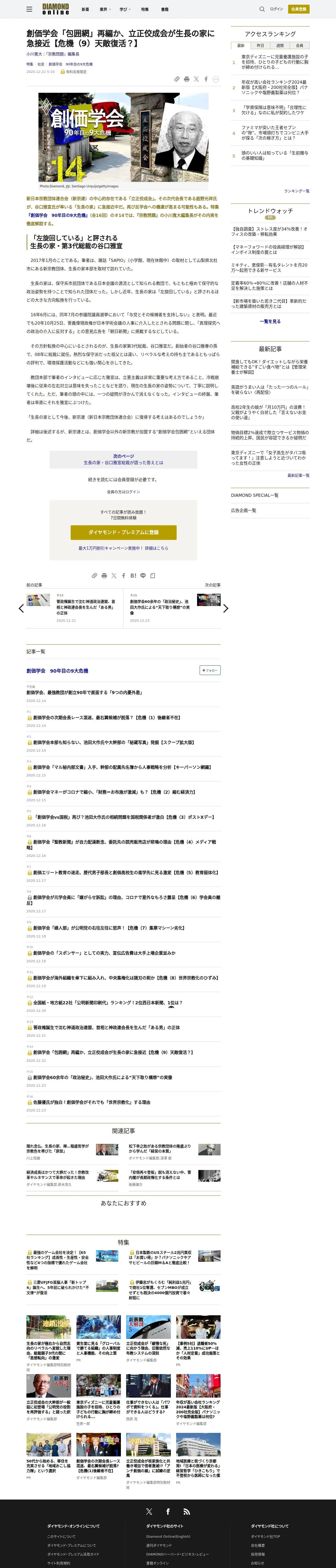Click ダイヤモンド・プレミアムに登録 button
336x1568 pixels.
[123, 532]
